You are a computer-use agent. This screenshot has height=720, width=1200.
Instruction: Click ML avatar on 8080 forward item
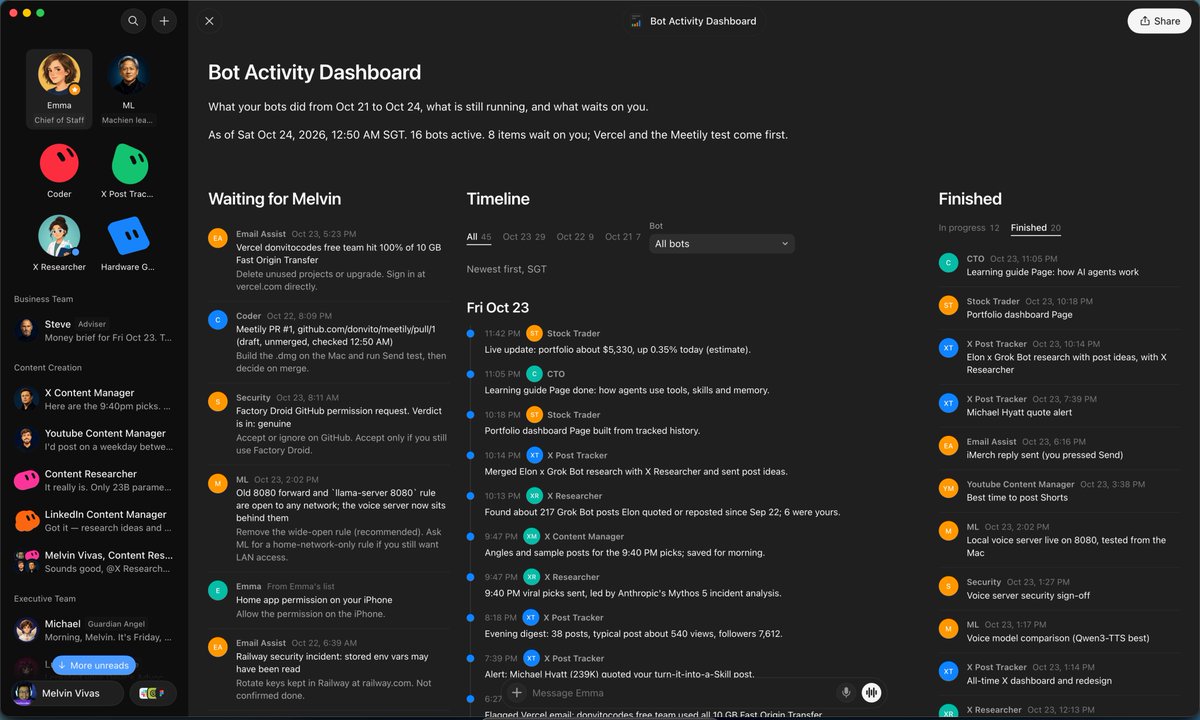[x=218, y=484]
